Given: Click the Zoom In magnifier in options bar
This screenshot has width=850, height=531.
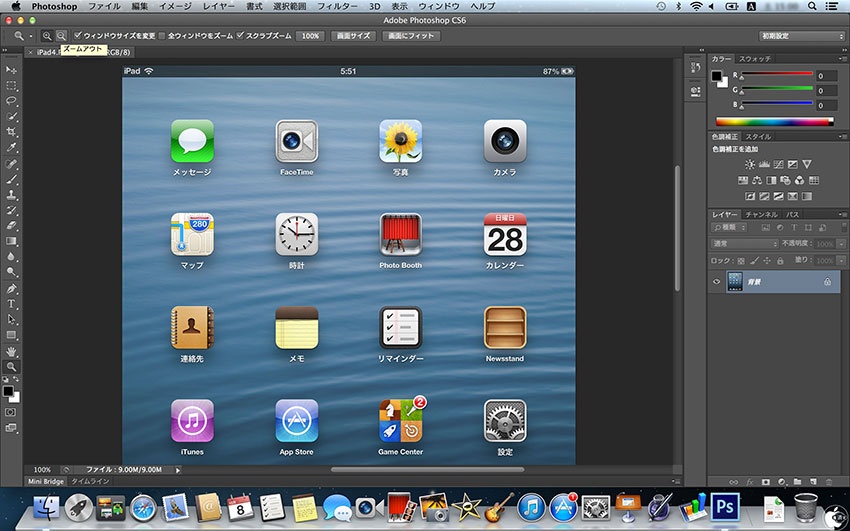Looking at the screenshot, I should tap(47, 36).
